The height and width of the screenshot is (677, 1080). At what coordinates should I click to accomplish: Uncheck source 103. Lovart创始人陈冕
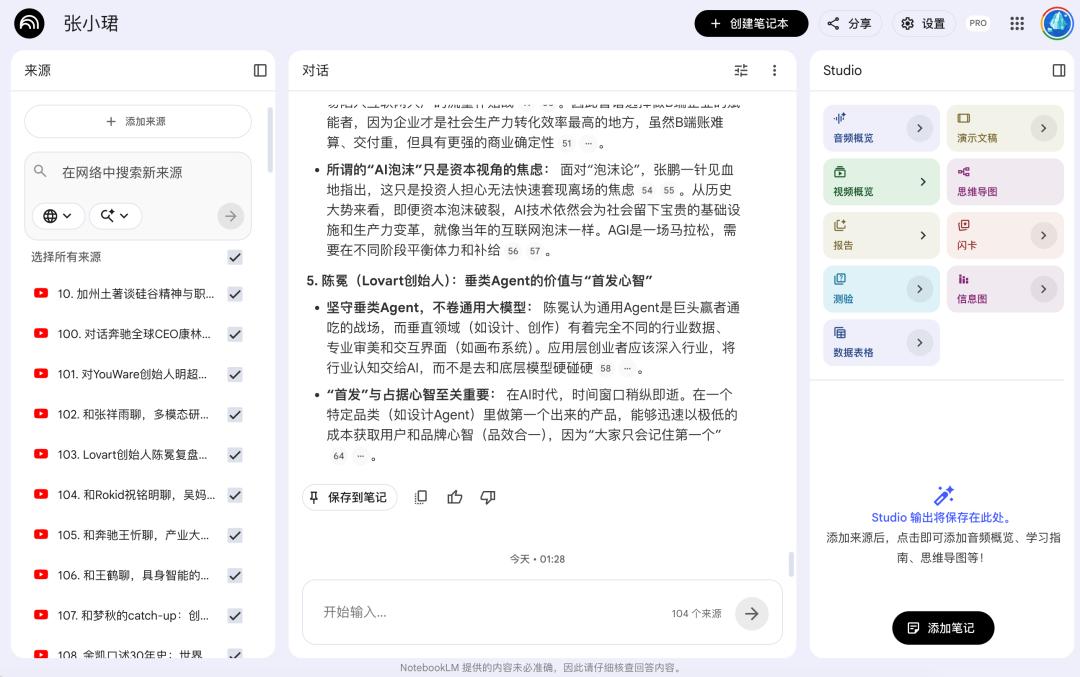click(235, 455)
